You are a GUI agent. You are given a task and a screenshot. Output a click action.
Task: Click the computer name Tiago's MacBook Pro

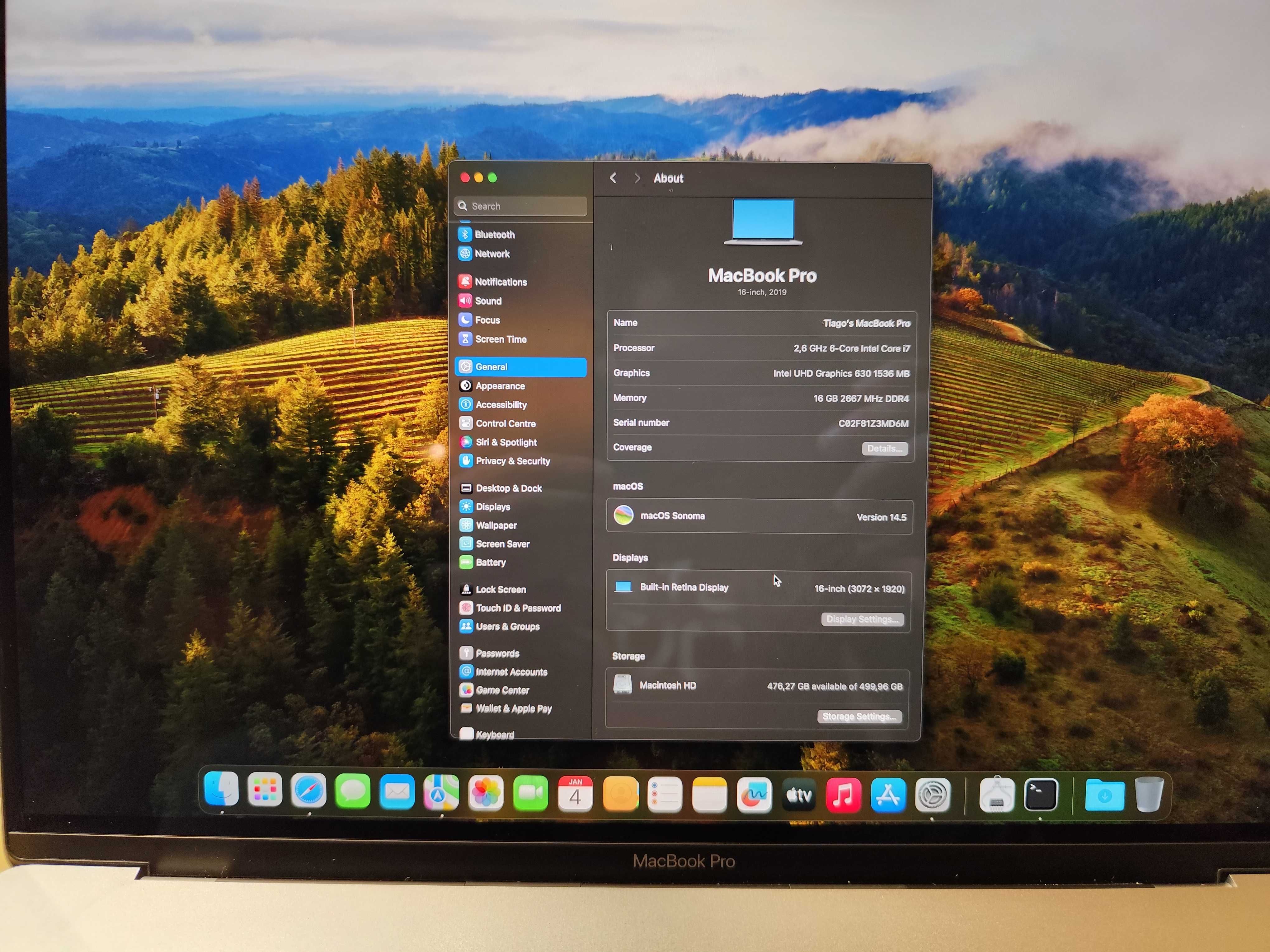866,323
